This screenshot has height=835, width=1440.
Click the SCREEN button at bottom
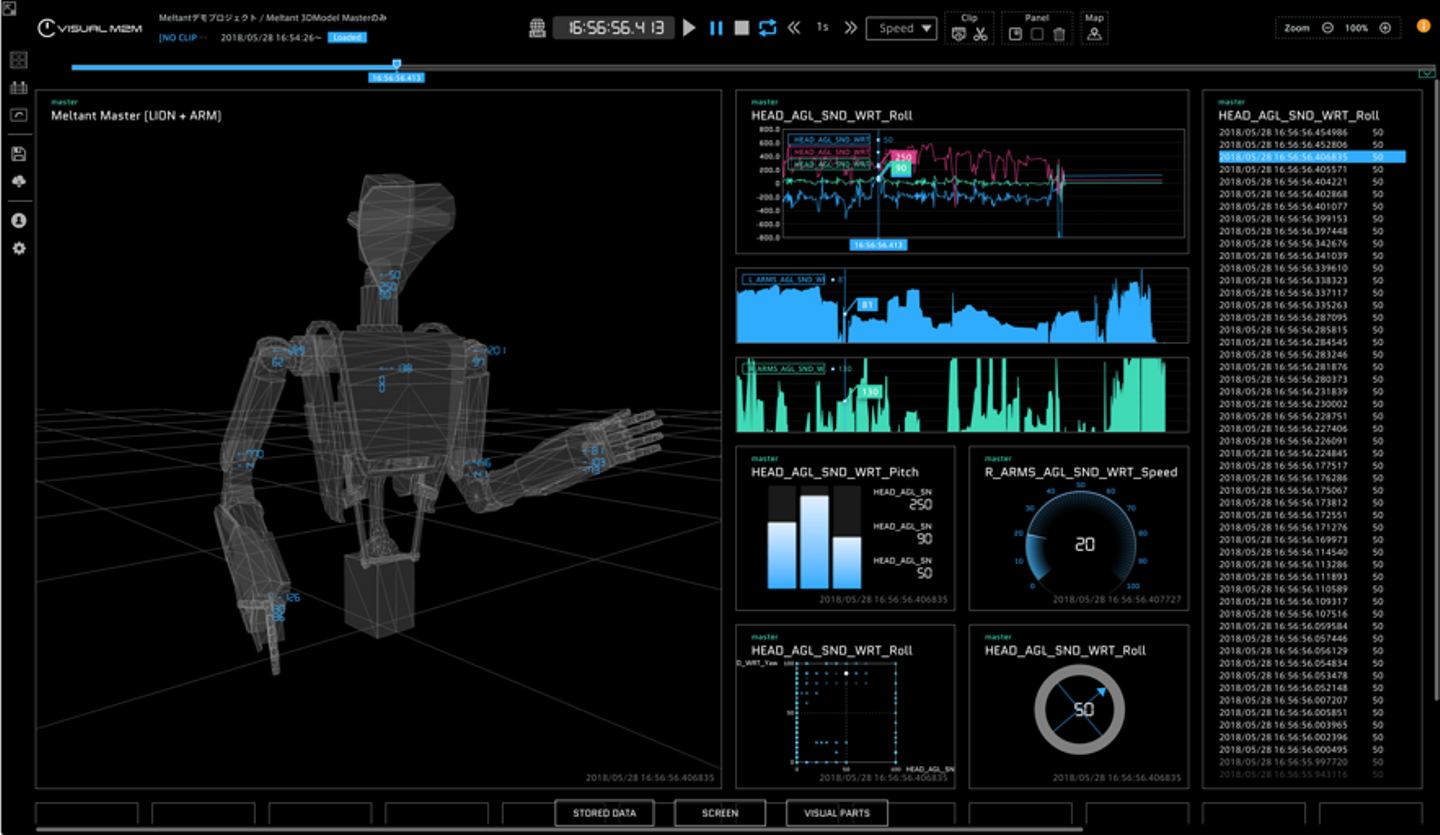point(720,813)
